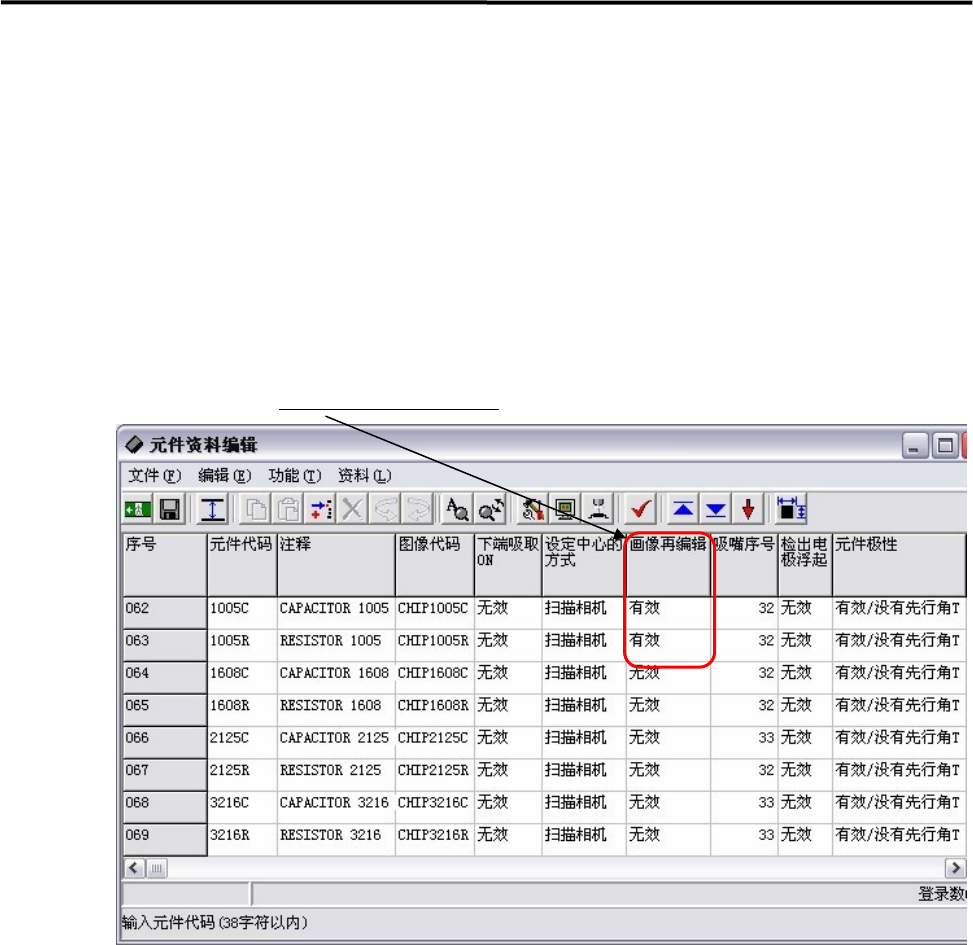Minimize the 元件资料编辑 window

point(915,446)
